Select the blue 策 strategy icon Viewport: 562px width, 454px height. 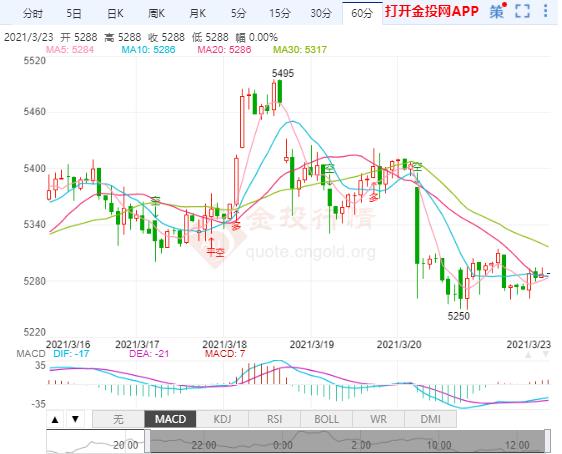pyautogui.click(x=497, y=11)
